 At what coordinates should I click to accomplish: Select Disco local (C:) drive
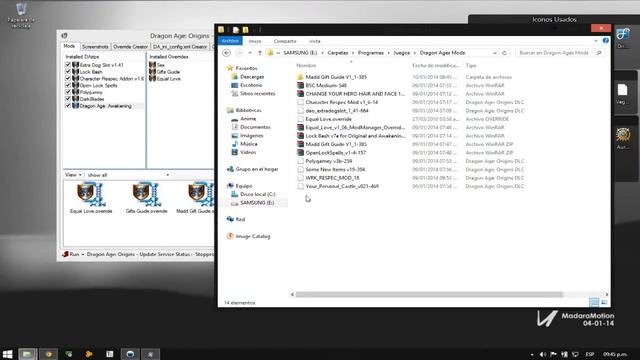(x=258, y=194)
